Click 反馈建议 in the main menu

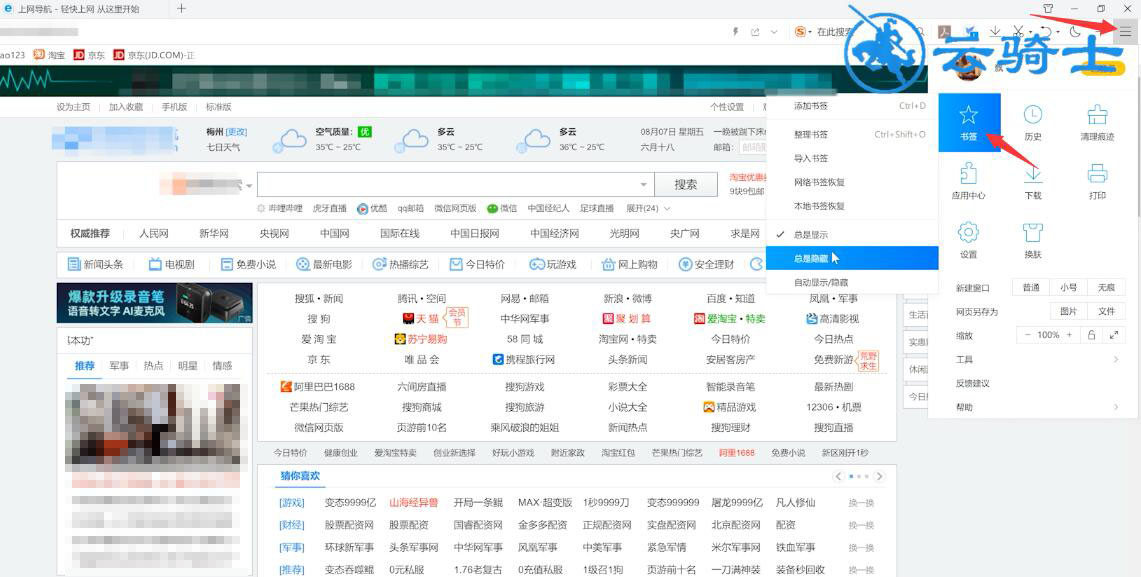click(x=973, y=383)
